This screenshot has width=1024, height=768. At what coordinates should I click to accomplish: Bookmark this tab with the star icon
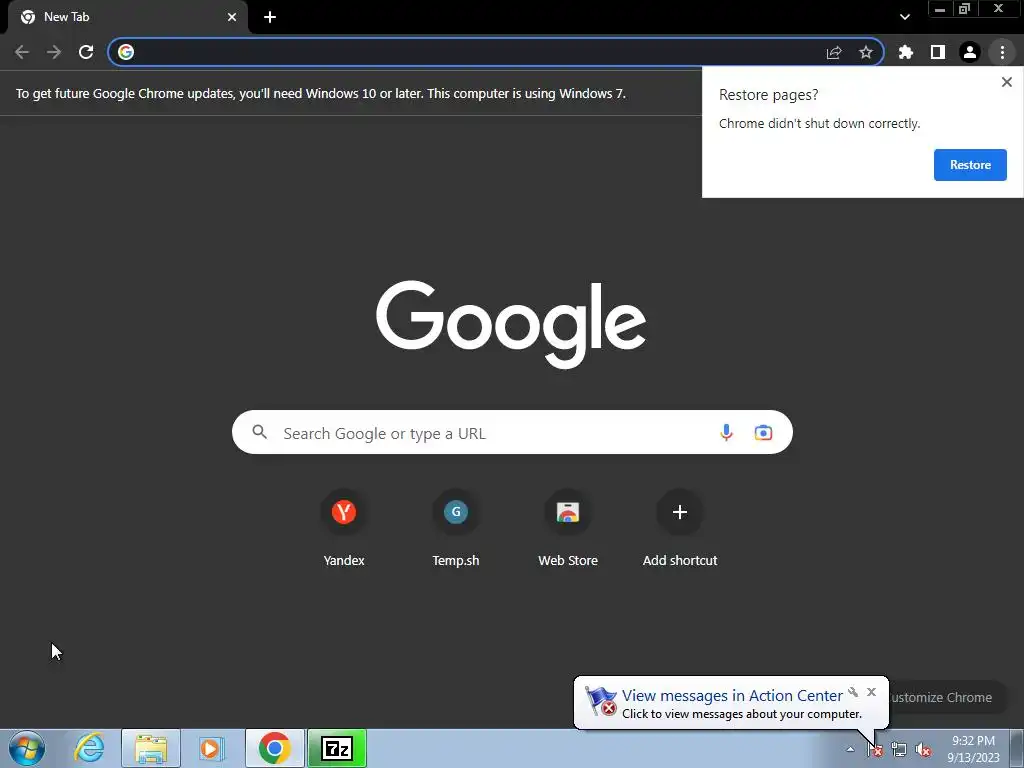[x=866, y=52]
